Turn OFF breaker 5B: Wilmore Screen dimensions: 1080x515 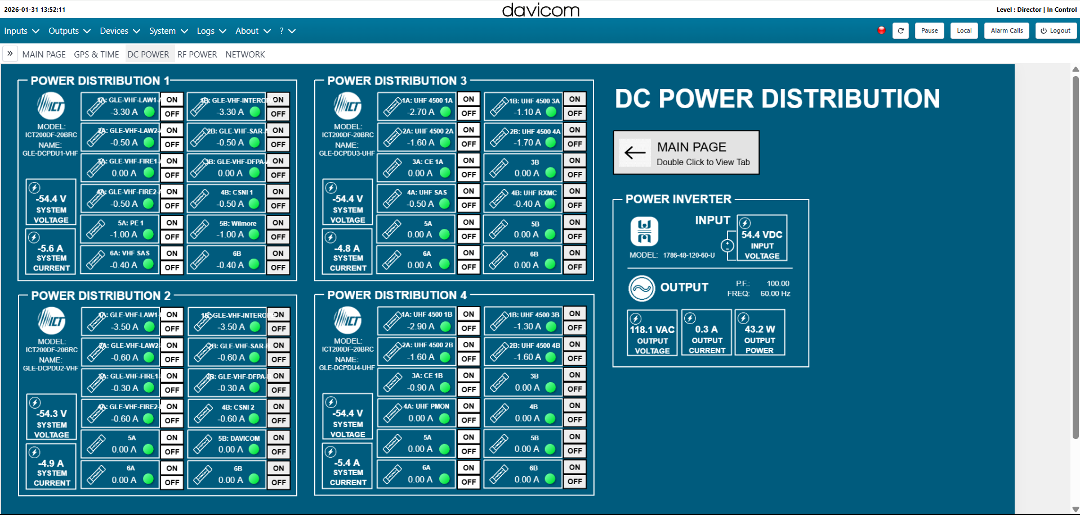tap(278, 237)
